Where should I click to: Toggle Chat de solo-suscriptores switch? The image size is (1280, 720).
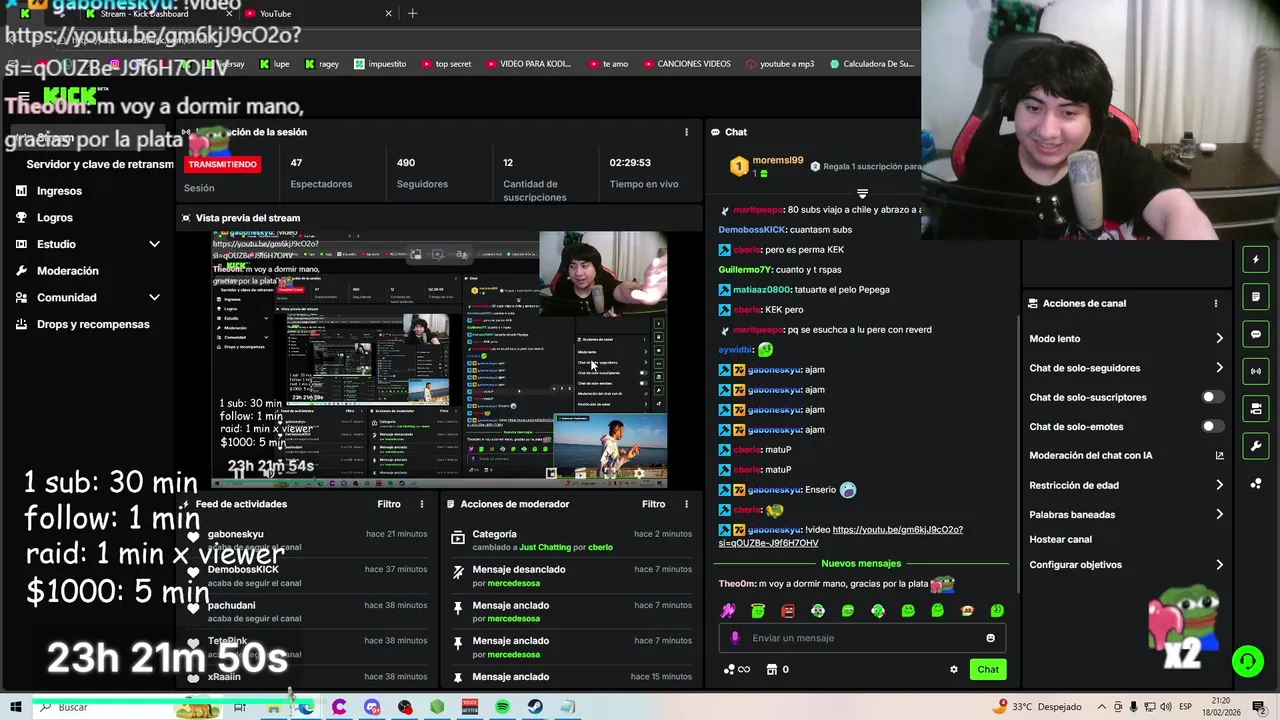[x=1212, y=397]
